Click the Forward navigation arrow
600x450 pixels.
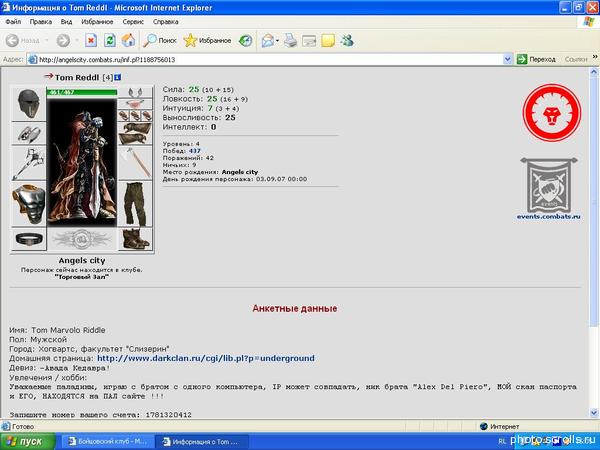pos(63,40)
